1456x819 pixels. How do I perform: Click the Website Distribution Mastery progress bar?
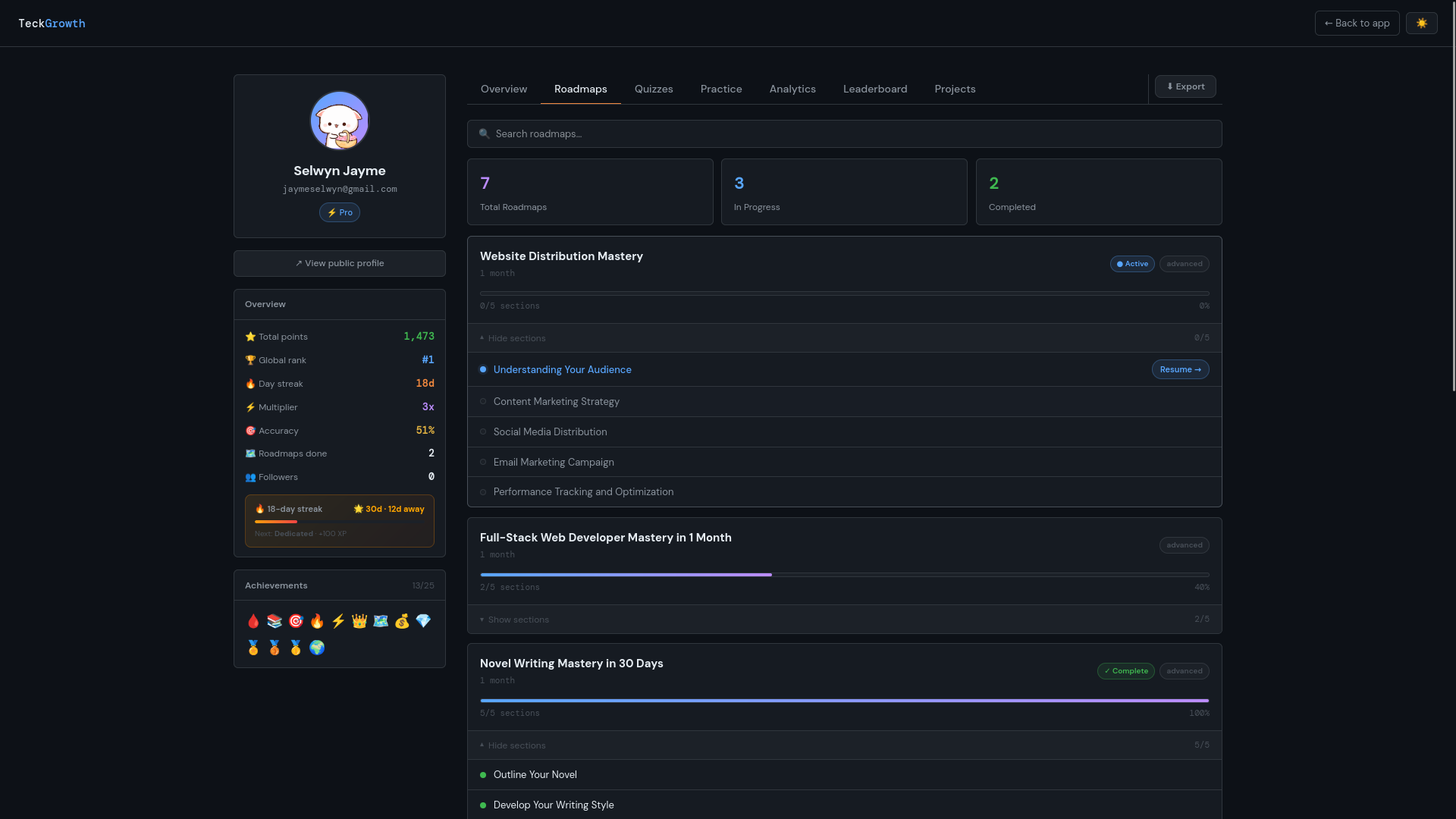coord(845,293)
